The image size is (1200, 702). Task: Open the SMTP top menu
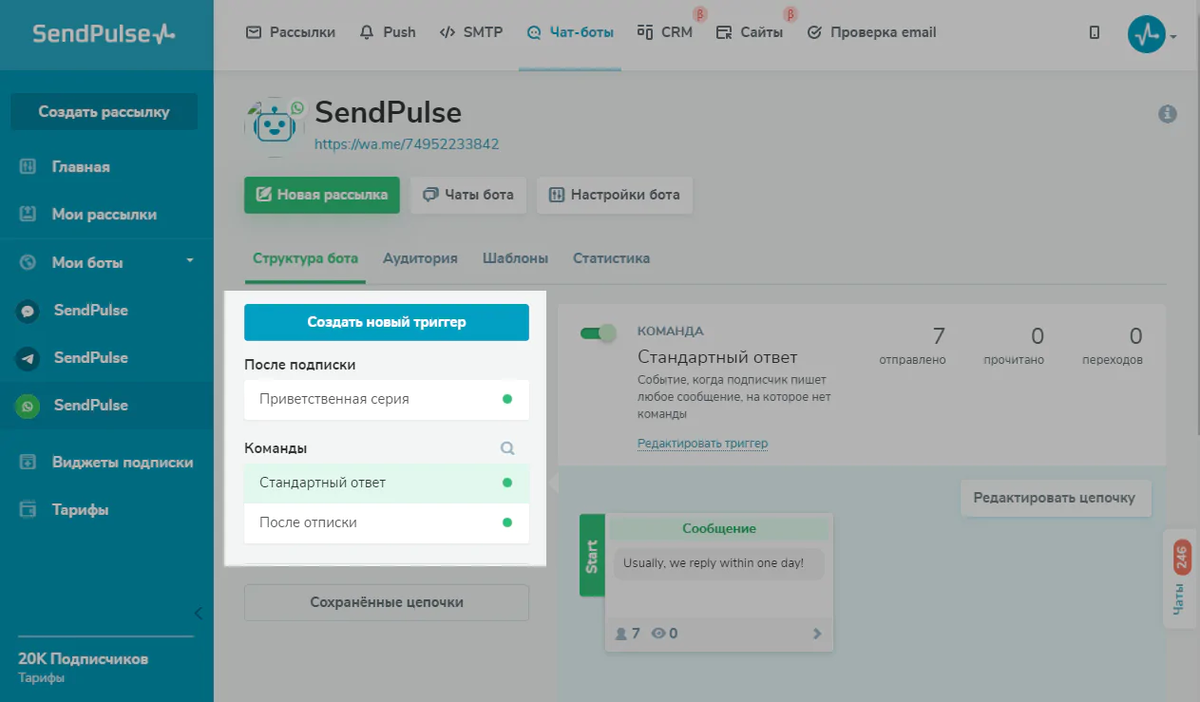pos(471,32)
